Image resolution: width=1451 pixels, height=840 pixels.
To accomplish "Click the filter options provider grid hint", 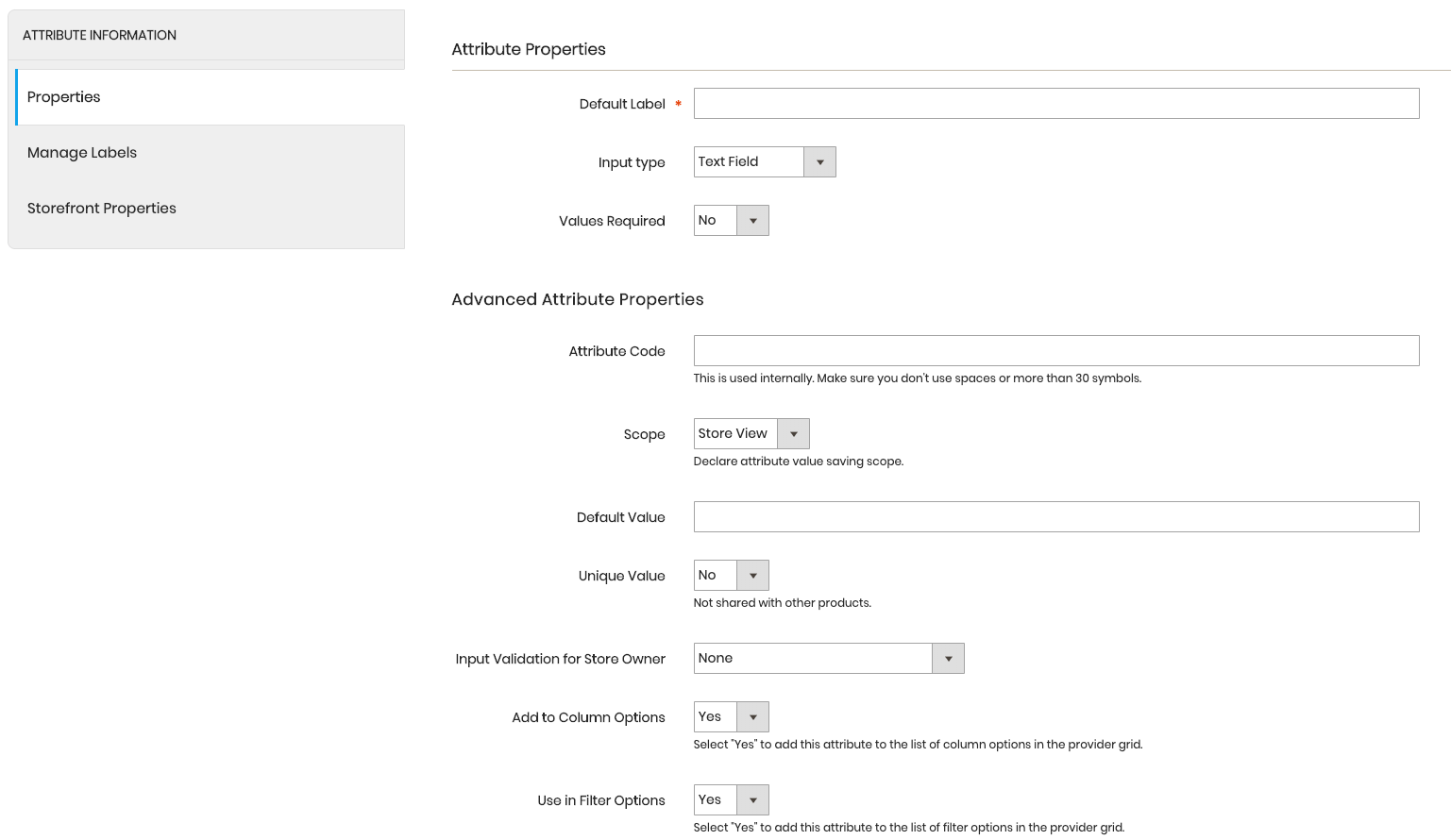I will (x=909, y=828).
